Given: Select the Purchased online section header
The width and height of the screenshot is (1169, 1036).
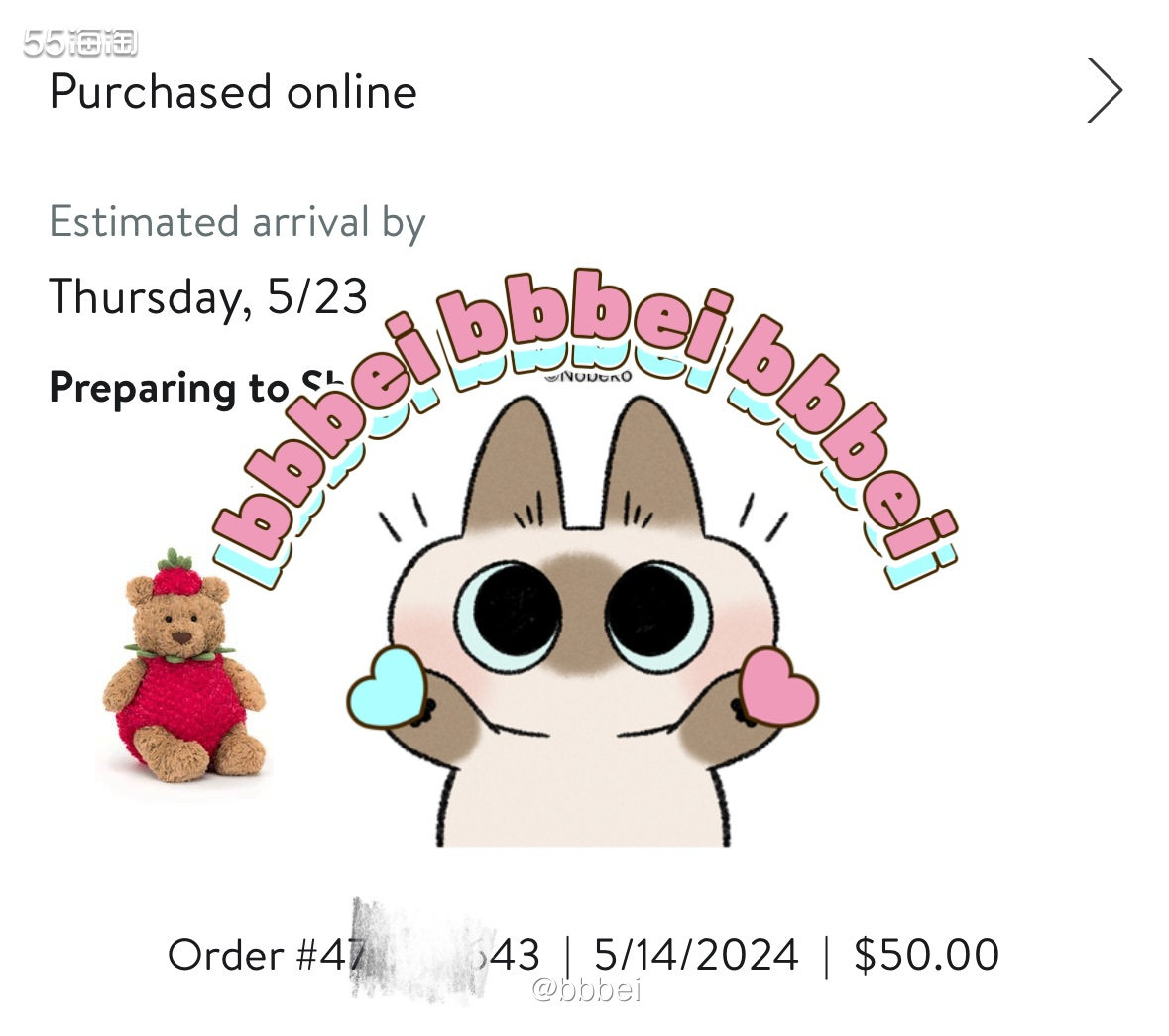Looking at the screenshot, I should coord(233,92).
